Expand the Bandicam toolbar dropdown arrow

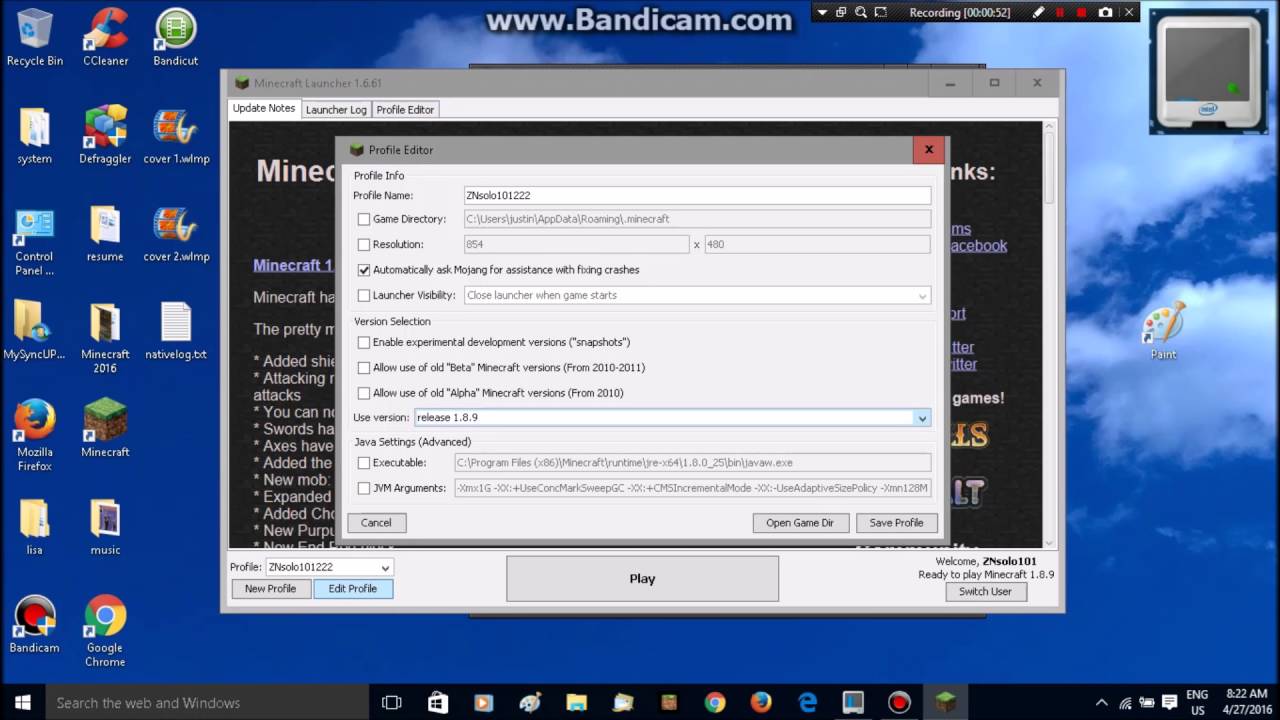coord(822,12)
